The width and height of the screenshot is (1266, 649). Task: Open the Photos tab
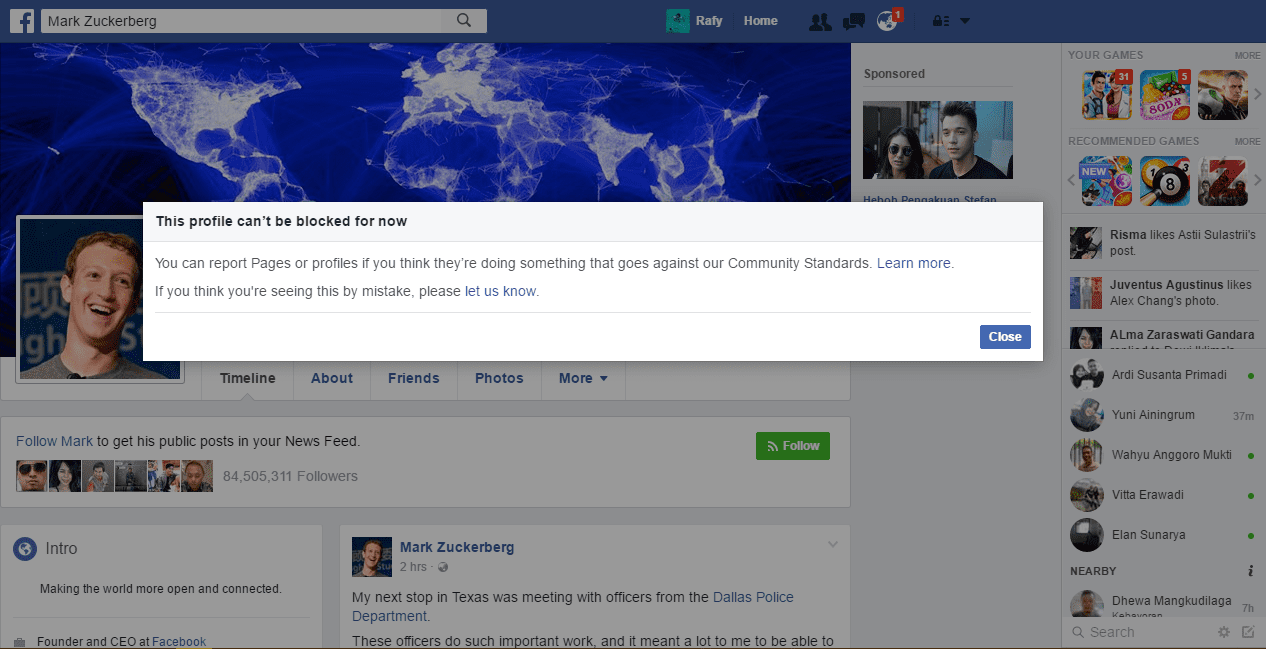499,378
